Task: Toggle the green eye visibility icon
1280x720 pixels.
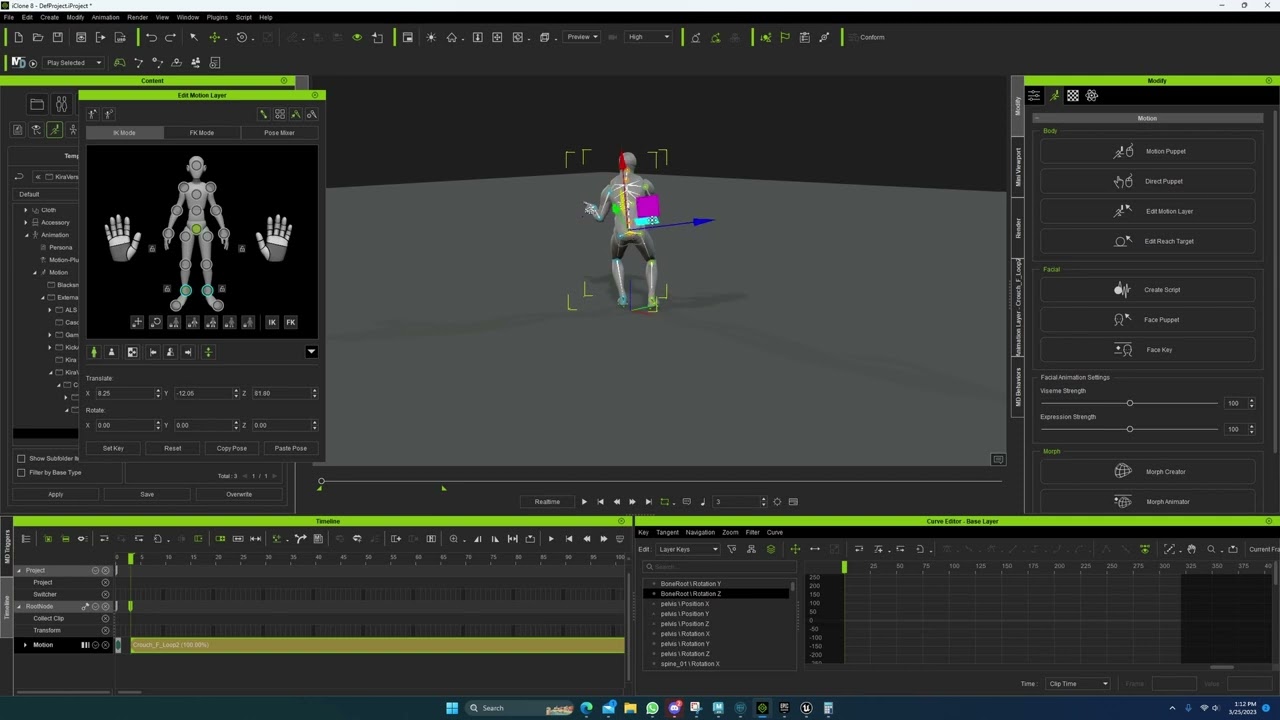Action: pyautogui.click(x=357, y=37)
